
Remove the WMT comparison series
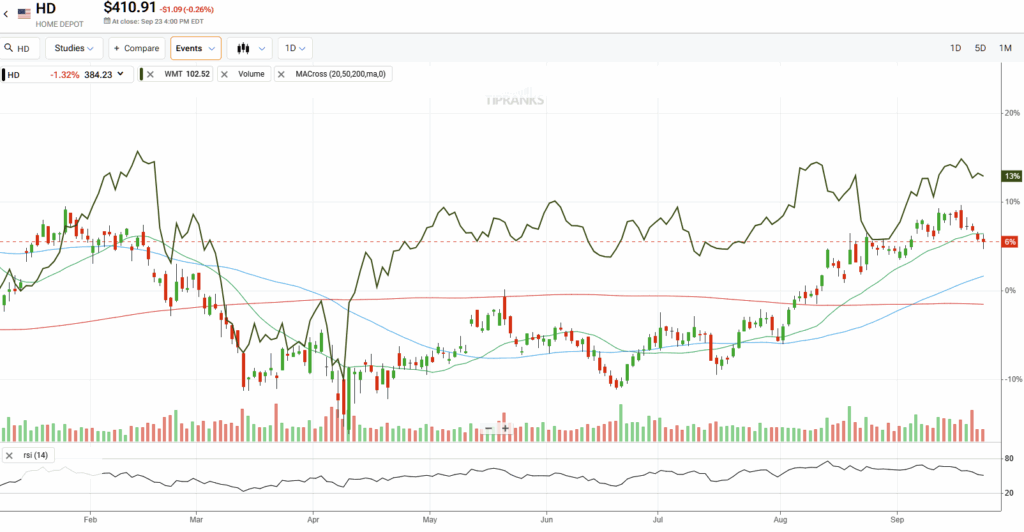pyautogui.click(x=151, y=74)
